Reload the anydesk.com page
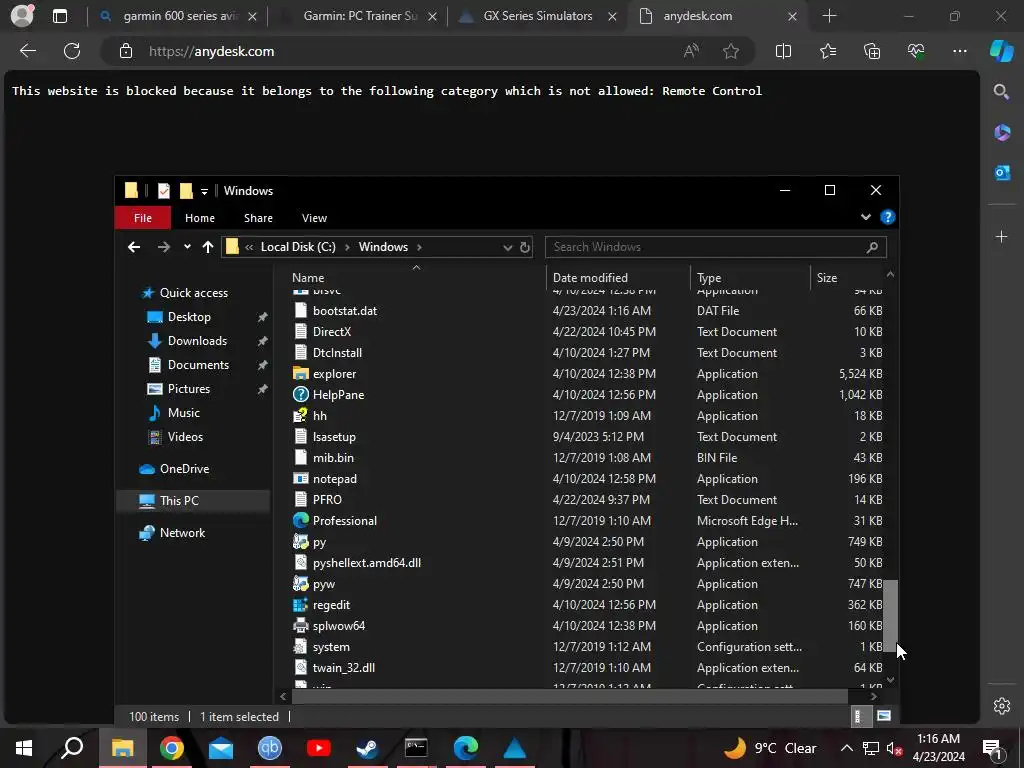Viewport: 1024px width, 768px height. point(72,51)
